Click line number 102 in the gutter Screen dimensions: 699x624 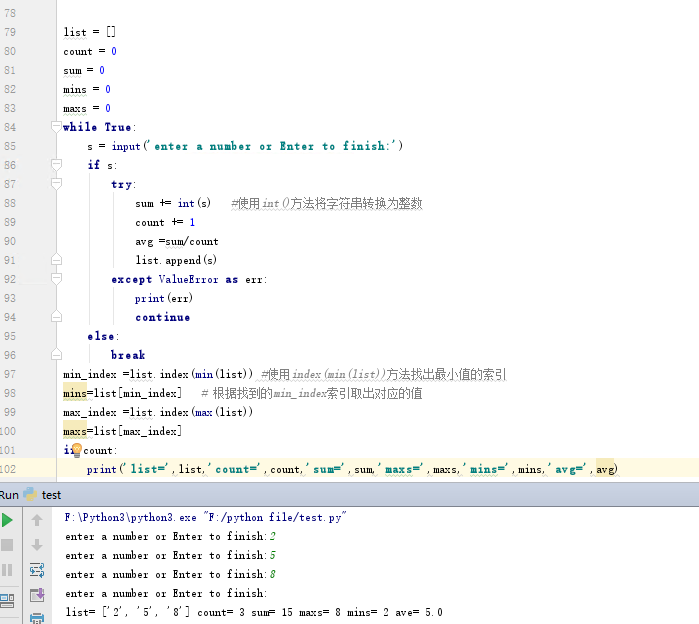[x=8, y=469]
